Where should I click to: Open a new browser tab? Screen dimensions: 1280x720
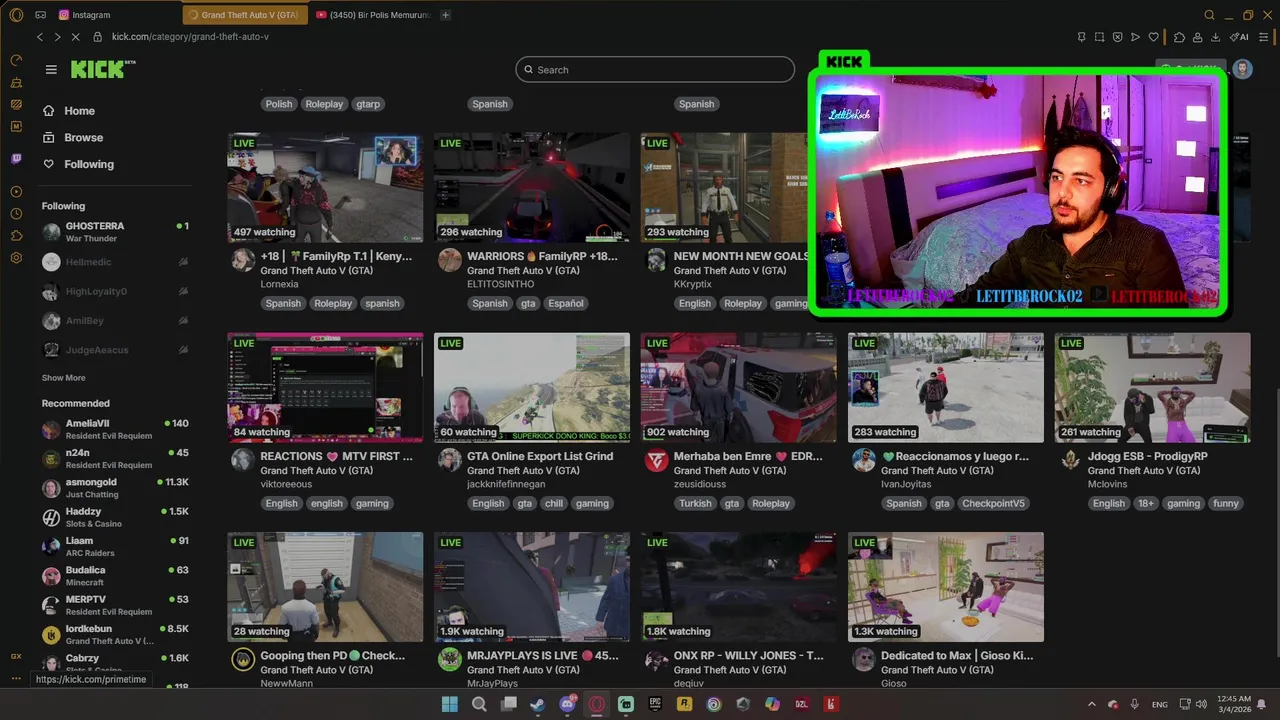pos(445,15)
